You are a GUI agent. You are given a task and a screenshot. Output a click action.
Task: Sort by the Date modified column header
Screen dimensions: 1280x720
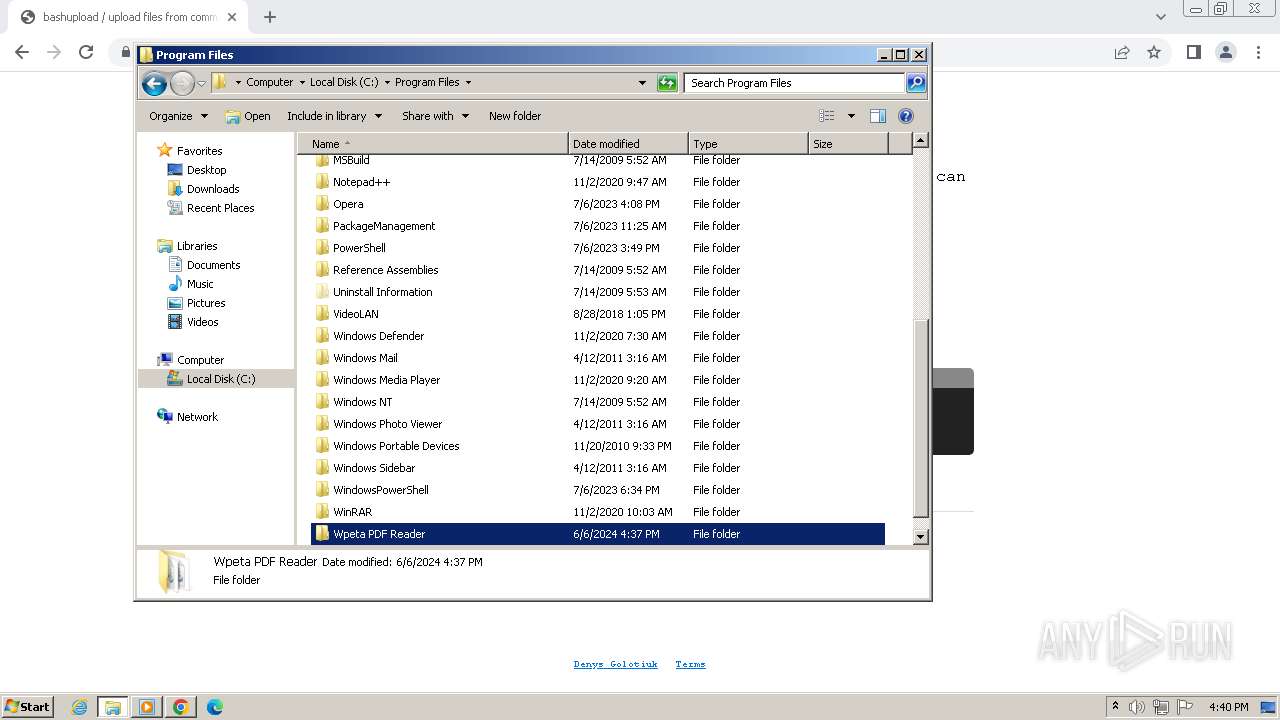pos(628,144)
